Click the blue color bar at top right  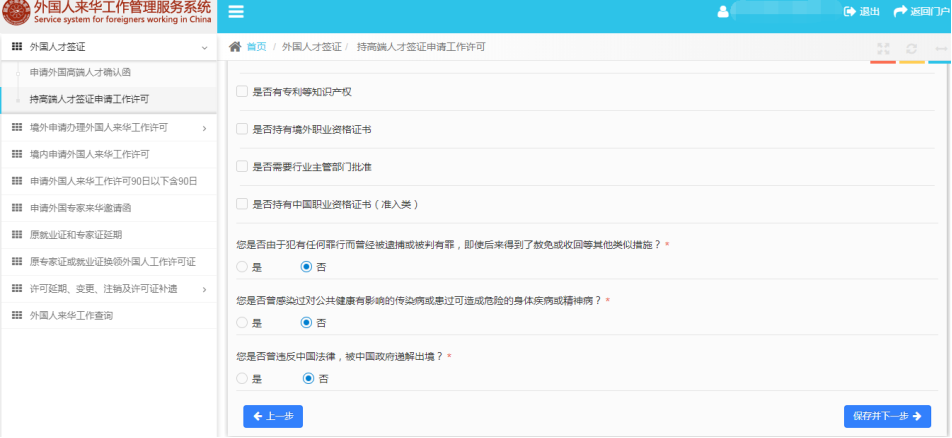(940, 61)
